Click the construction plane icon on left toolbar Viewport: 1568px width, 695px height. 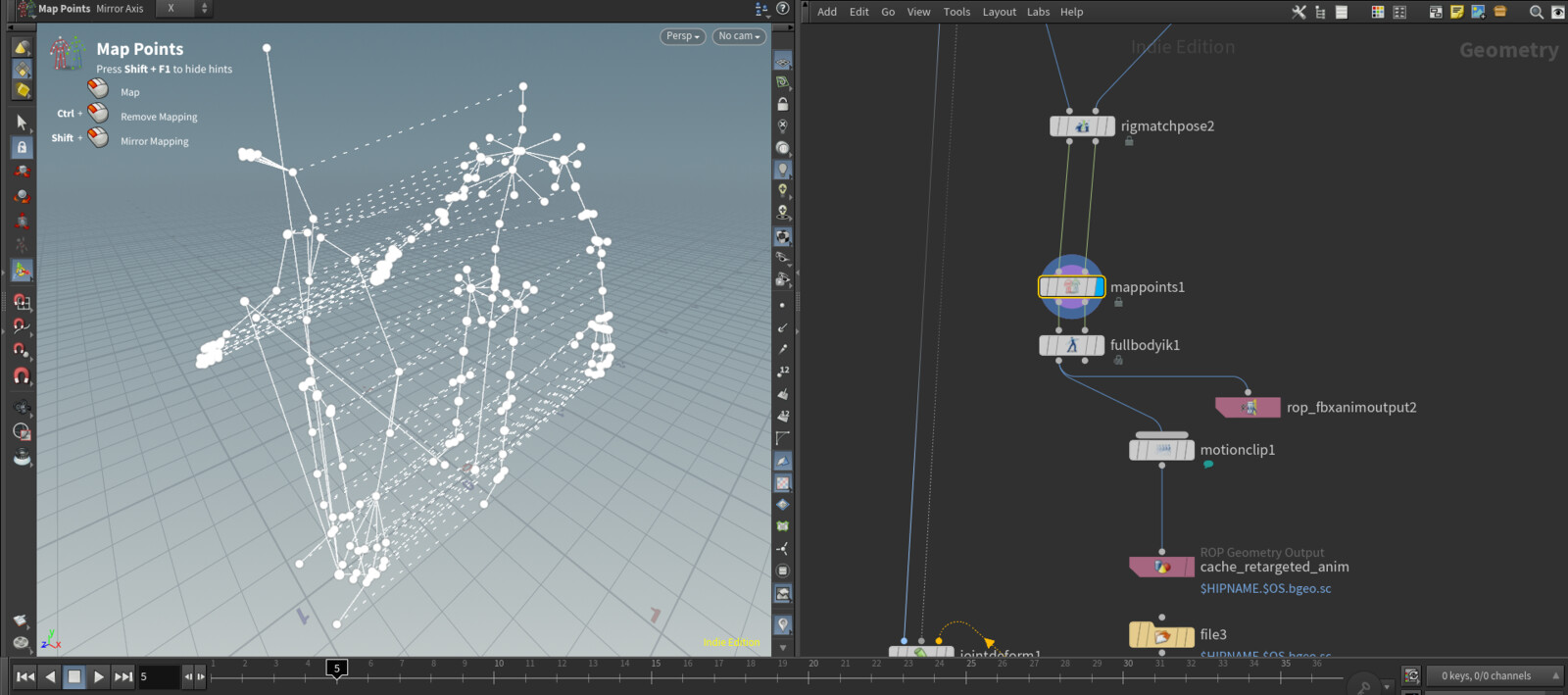[x=22, y=457]
